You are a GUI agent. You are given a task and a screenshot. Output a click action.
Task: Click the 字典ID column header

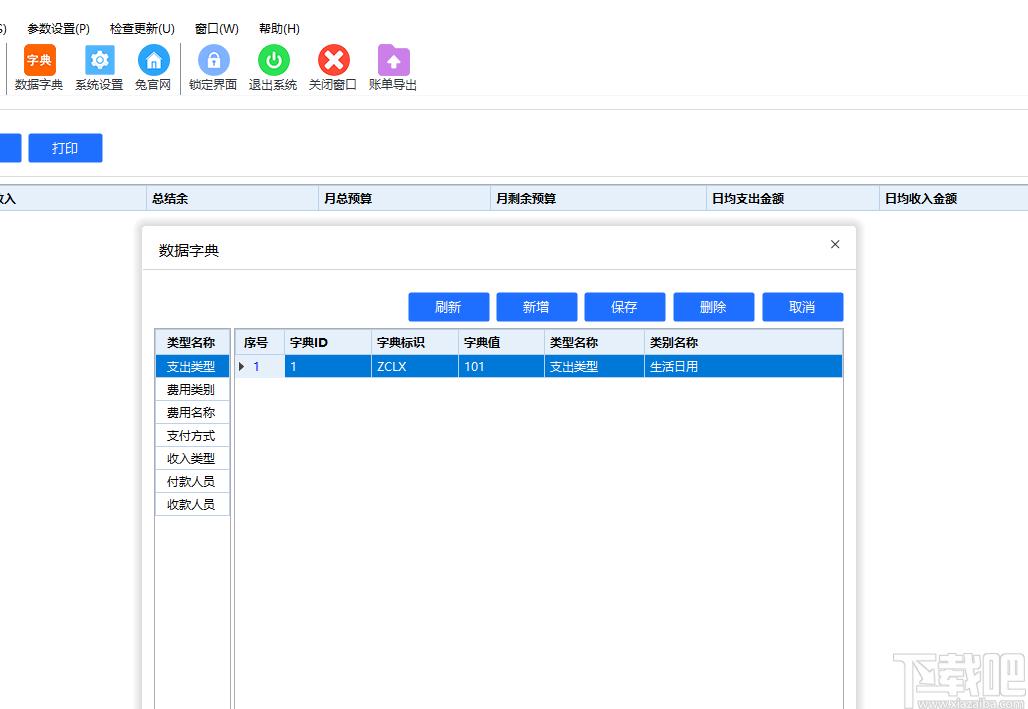pos(328,342)
